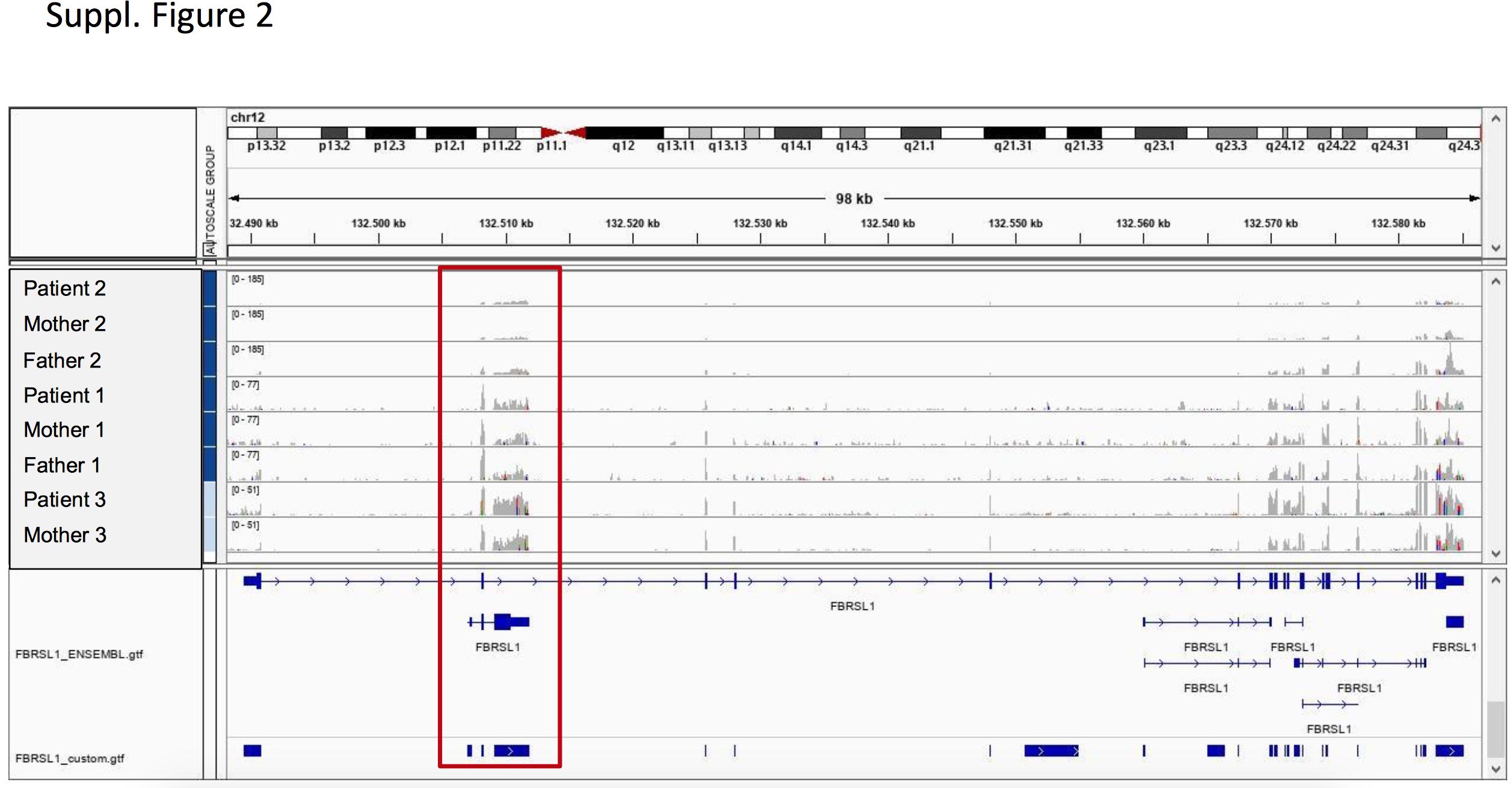Click the AUTOSCALE GROUP vertical label

(210, 199)
